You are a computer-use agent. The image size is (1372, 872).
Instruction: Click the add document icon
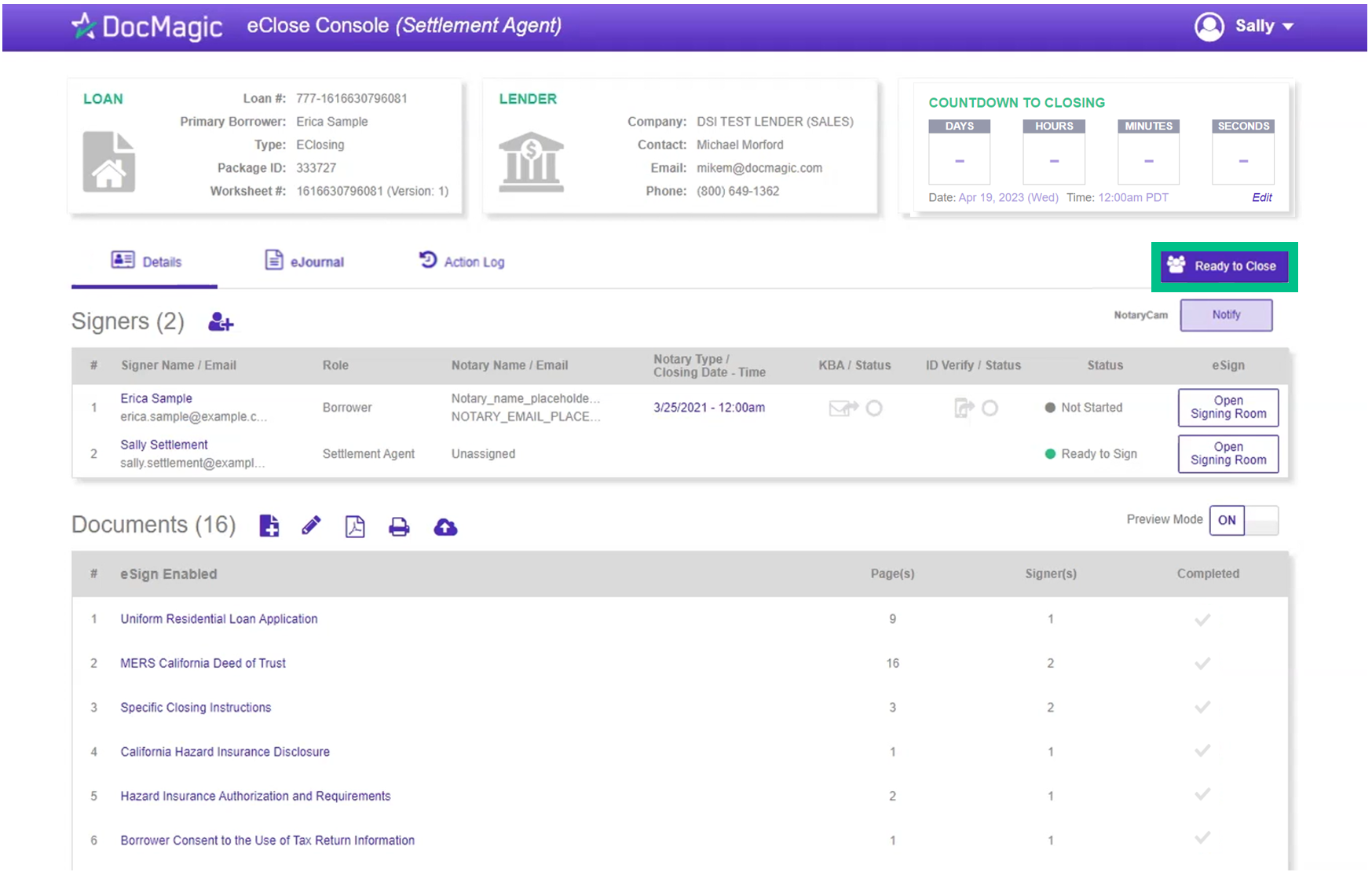click(x=269, y=526)
